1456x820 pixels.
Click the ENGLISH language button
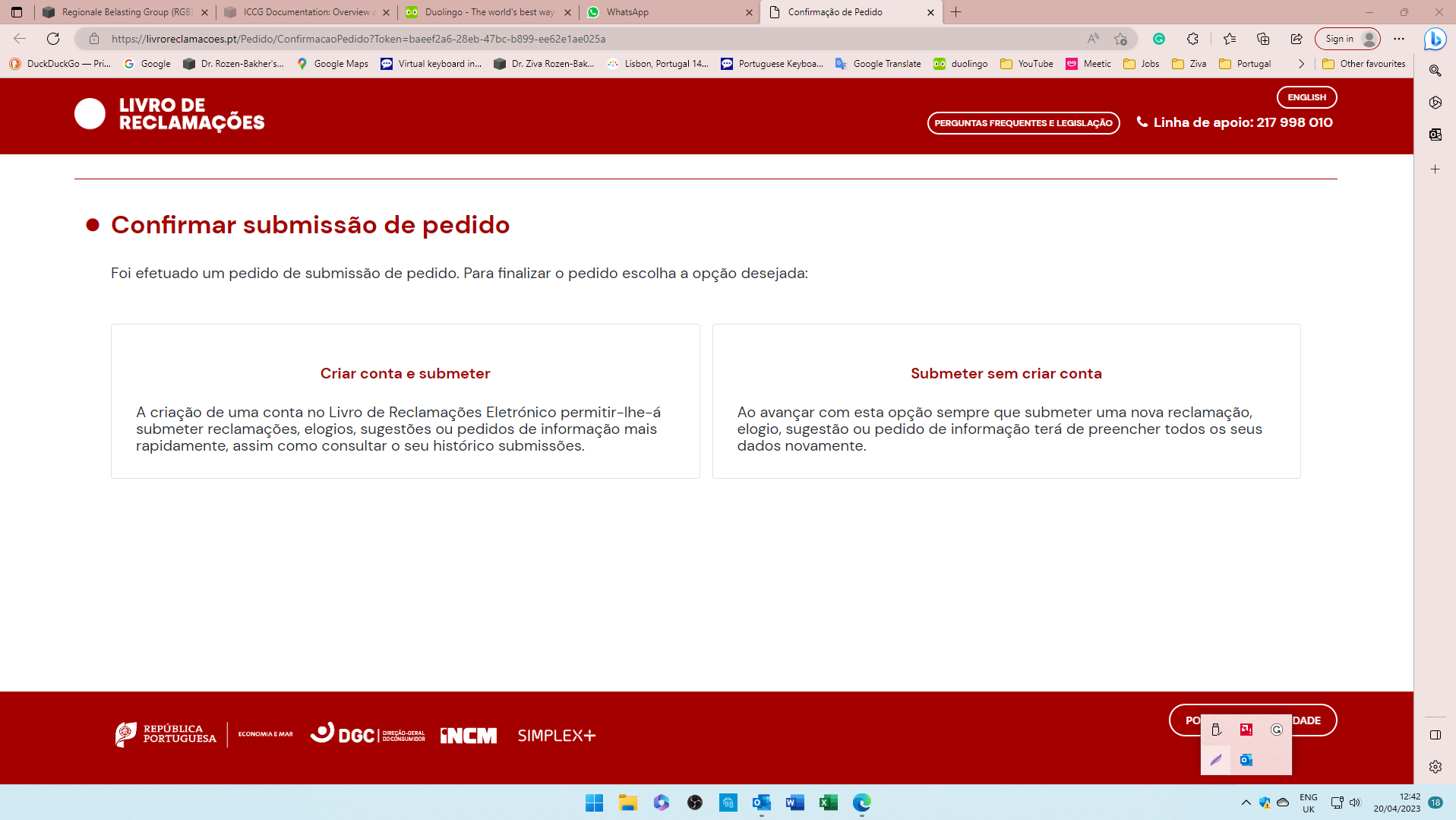(x=1306, y=97)
